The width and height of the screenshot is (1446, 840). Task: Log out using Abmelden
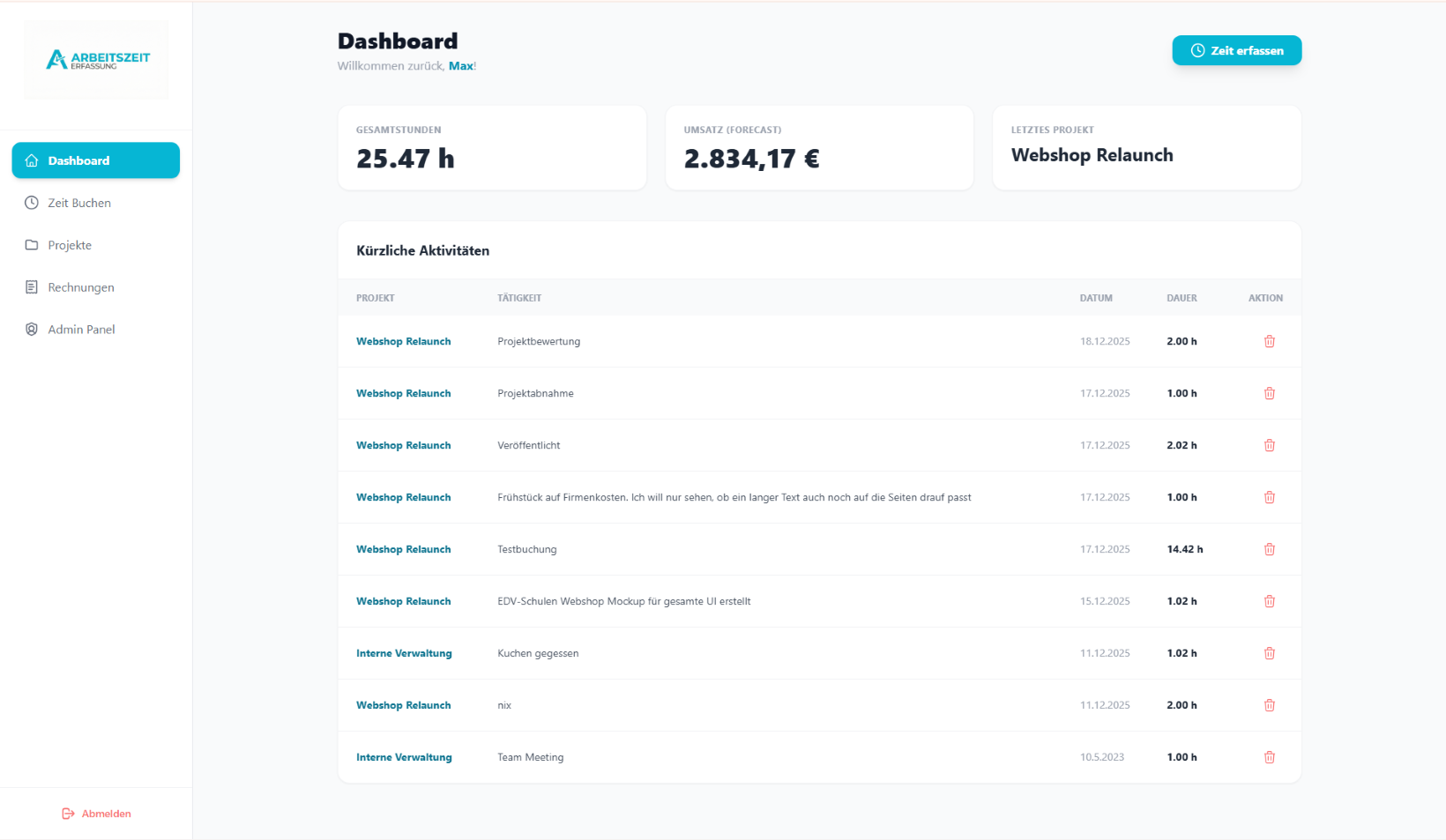96,814
